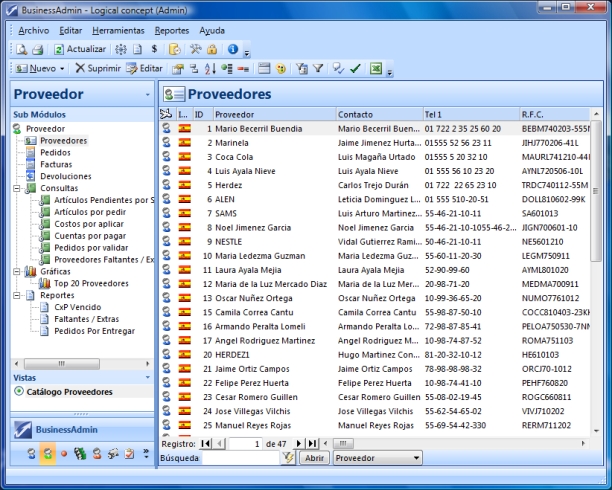The width and height of the screenshot is (612, 490).
Task: Open the Nuevo button dropdown arrow
Action: point(62,69)
